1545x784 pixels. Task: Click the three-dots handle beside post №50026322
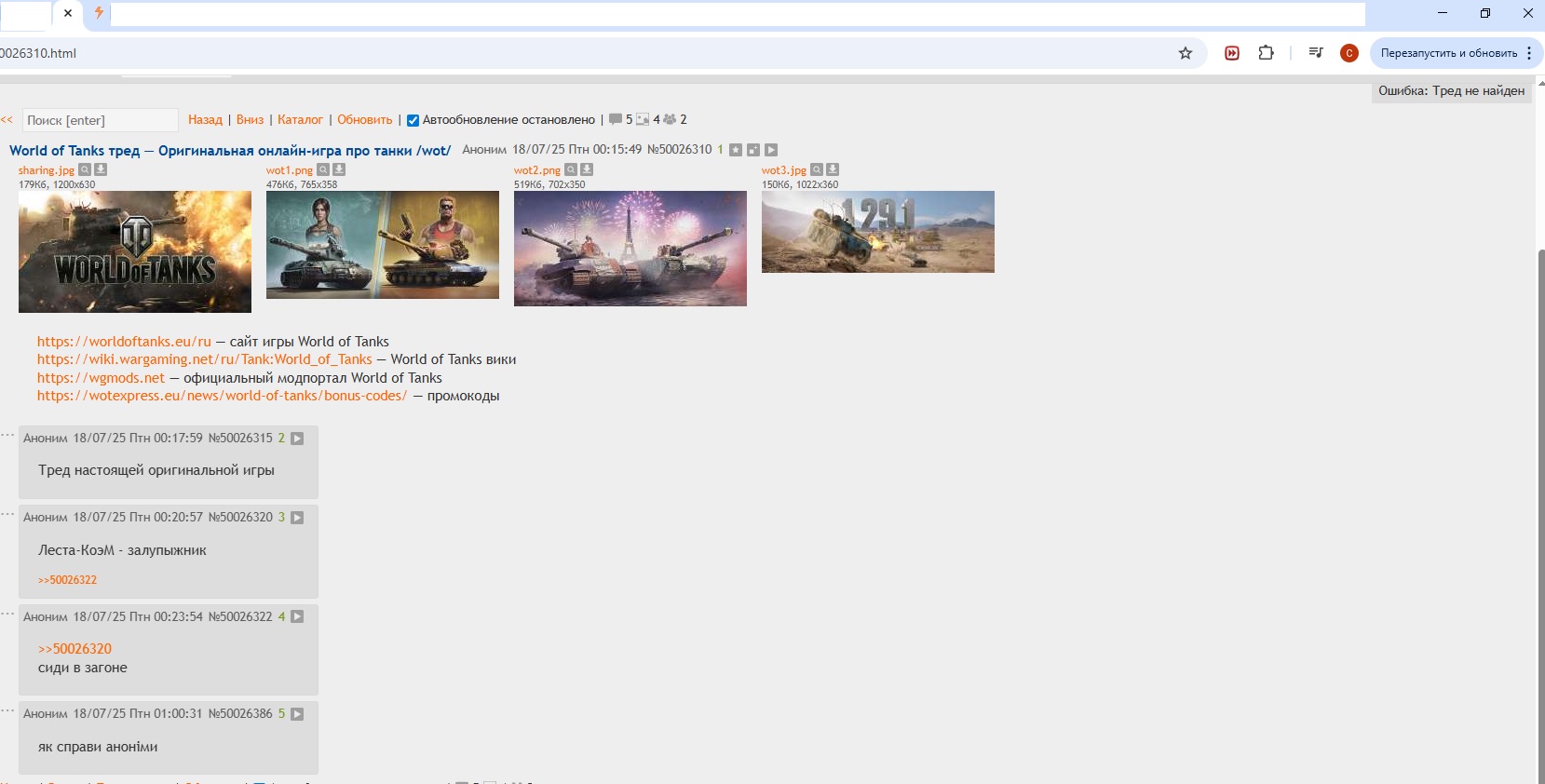(x=7, y=614)
